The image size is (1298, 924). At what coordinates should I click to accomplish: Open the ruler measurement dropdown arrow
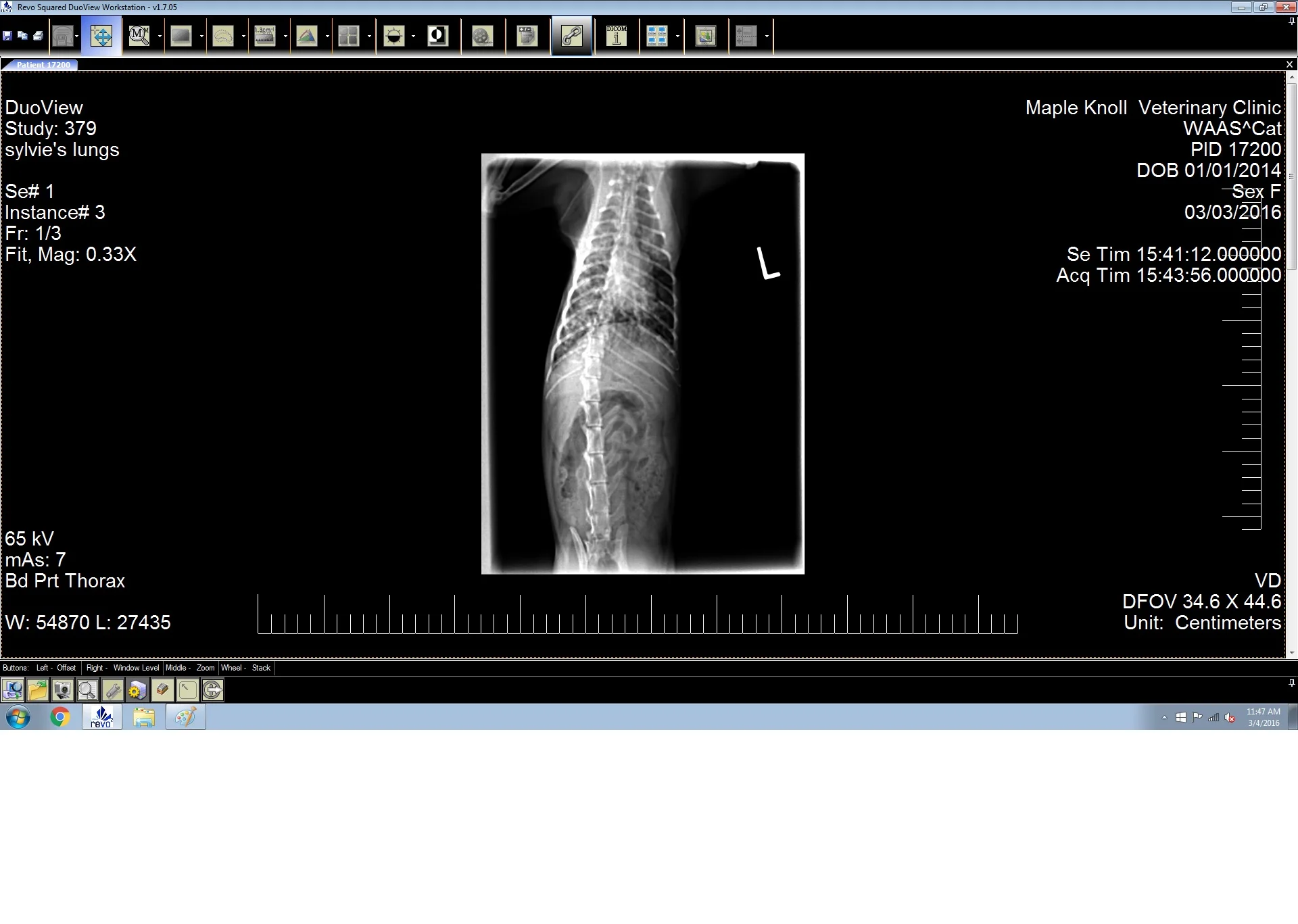pyautogui.click(x=285, y=37)
